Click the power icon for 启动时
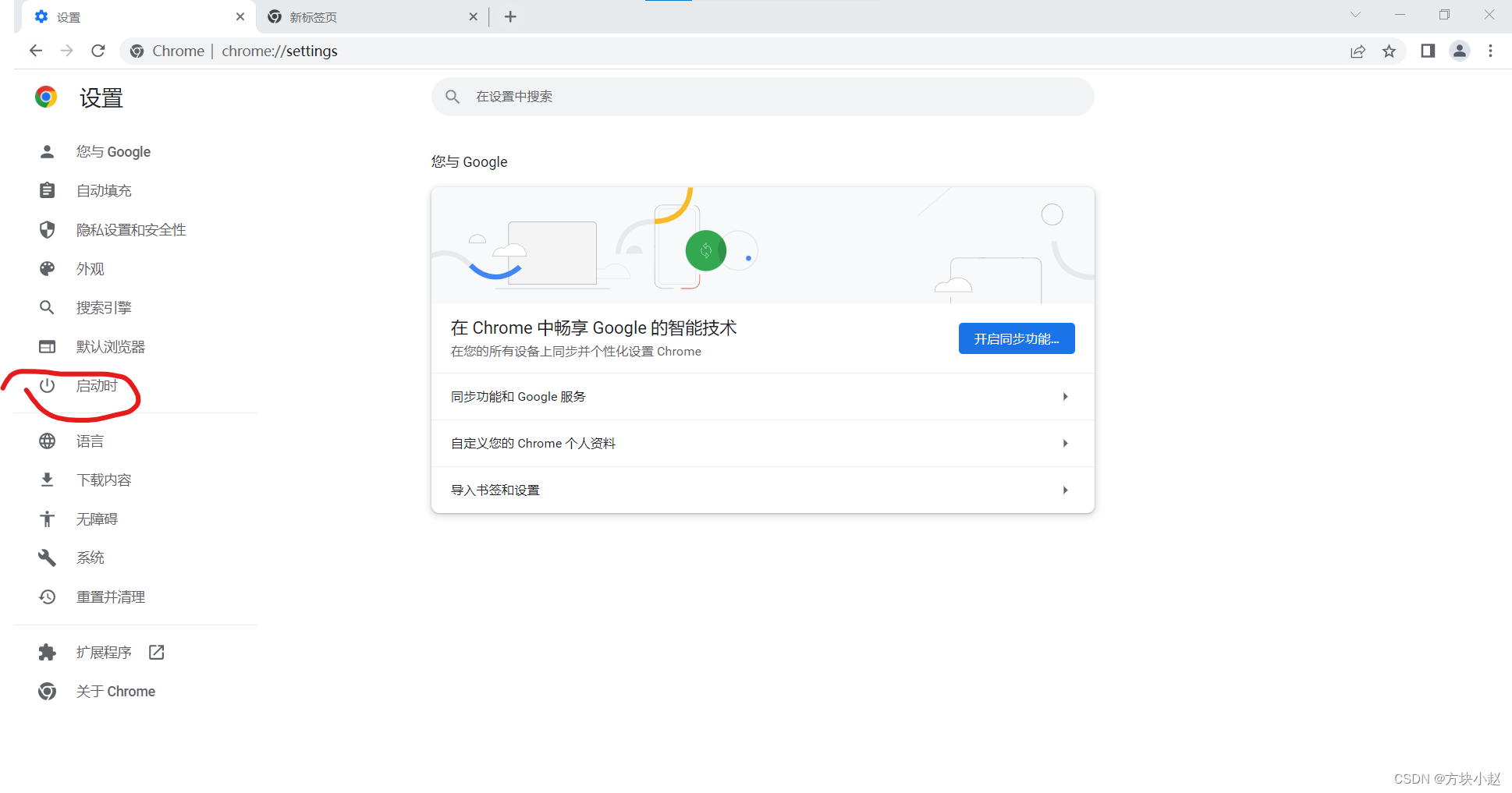The image size is (1512, 793). (x=48, y=385)
